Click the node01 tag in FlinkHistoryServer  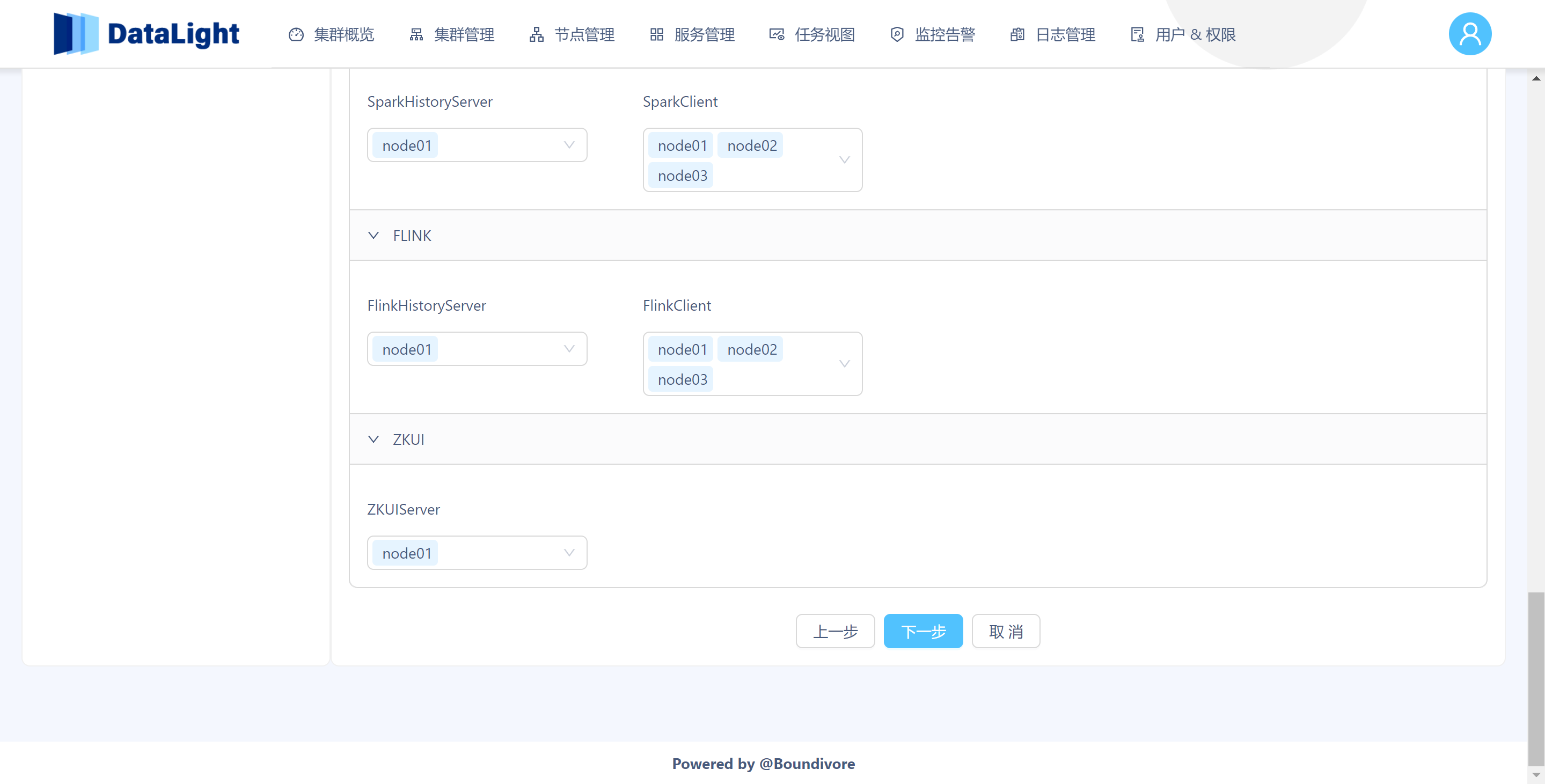coord(406,350)
